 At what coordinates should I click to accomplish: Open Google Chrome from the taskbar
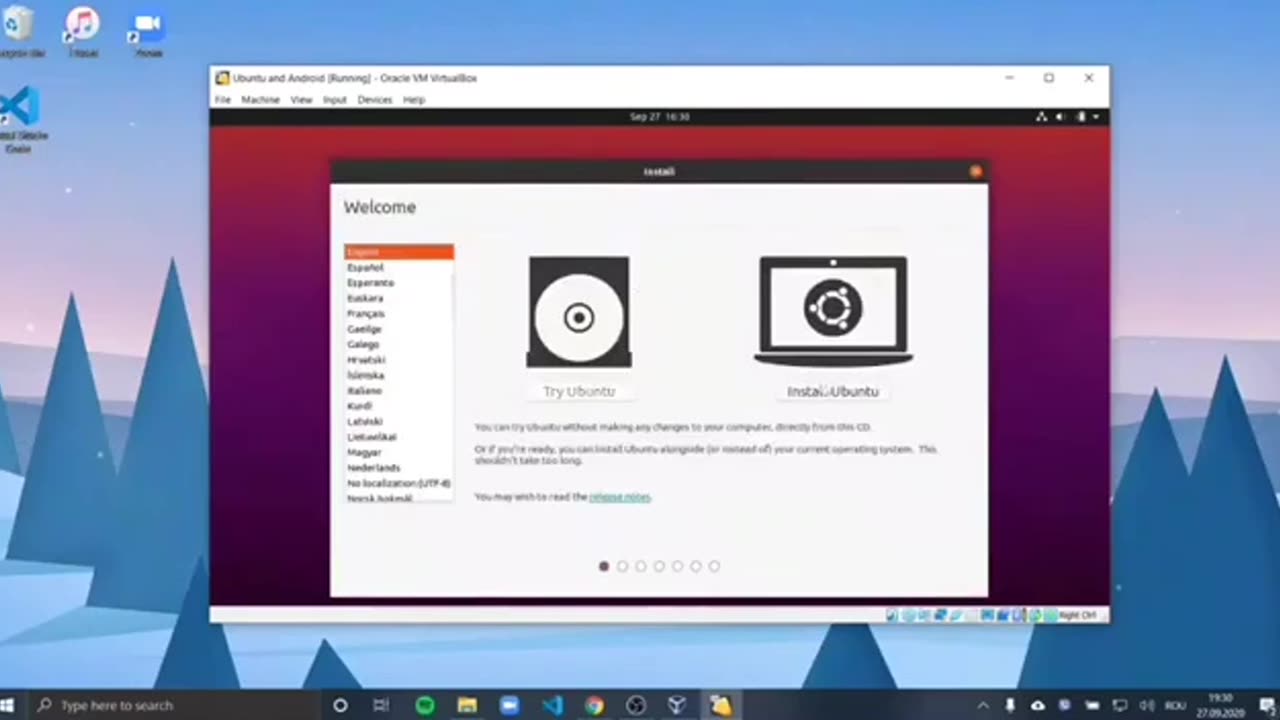point(594,705)
